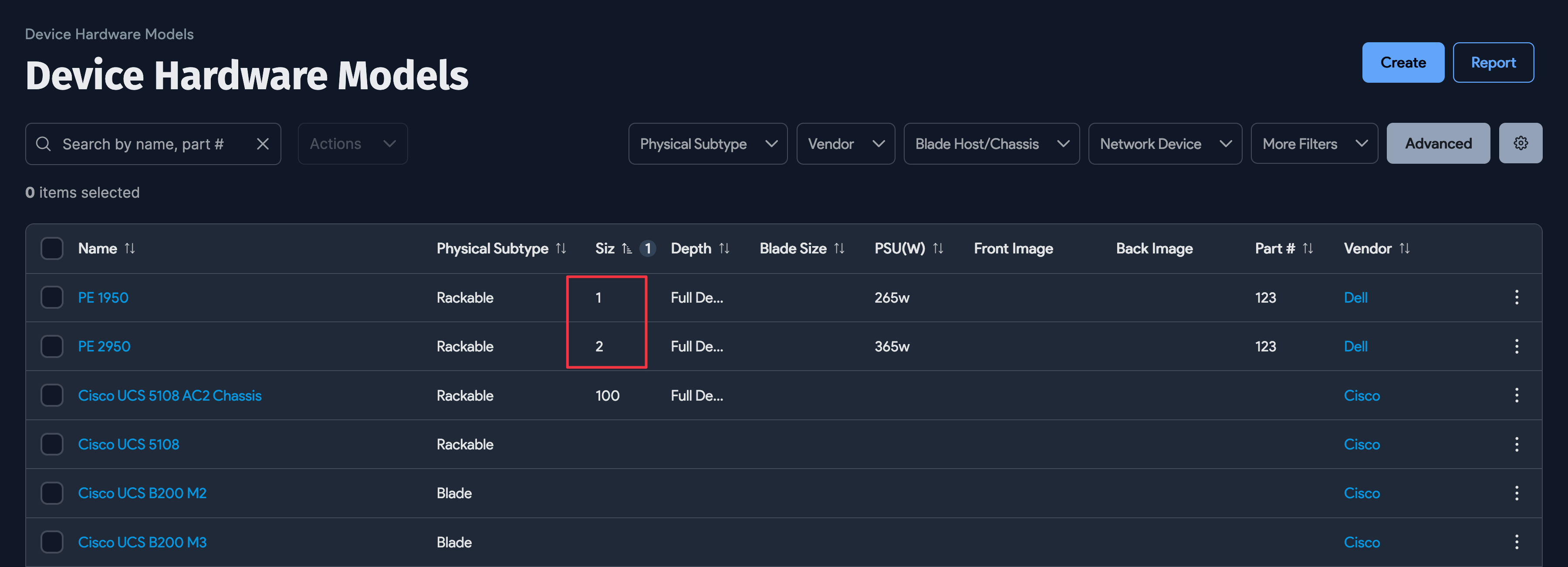
Task: Sort by Name column arrows icon
Action: (x=130, y=249)
